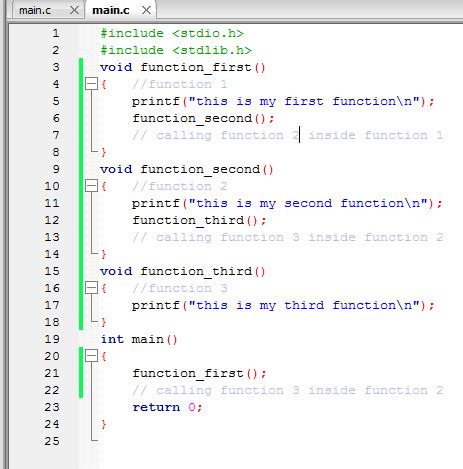Click line number 1 in the gutter

tap(56, 33)
